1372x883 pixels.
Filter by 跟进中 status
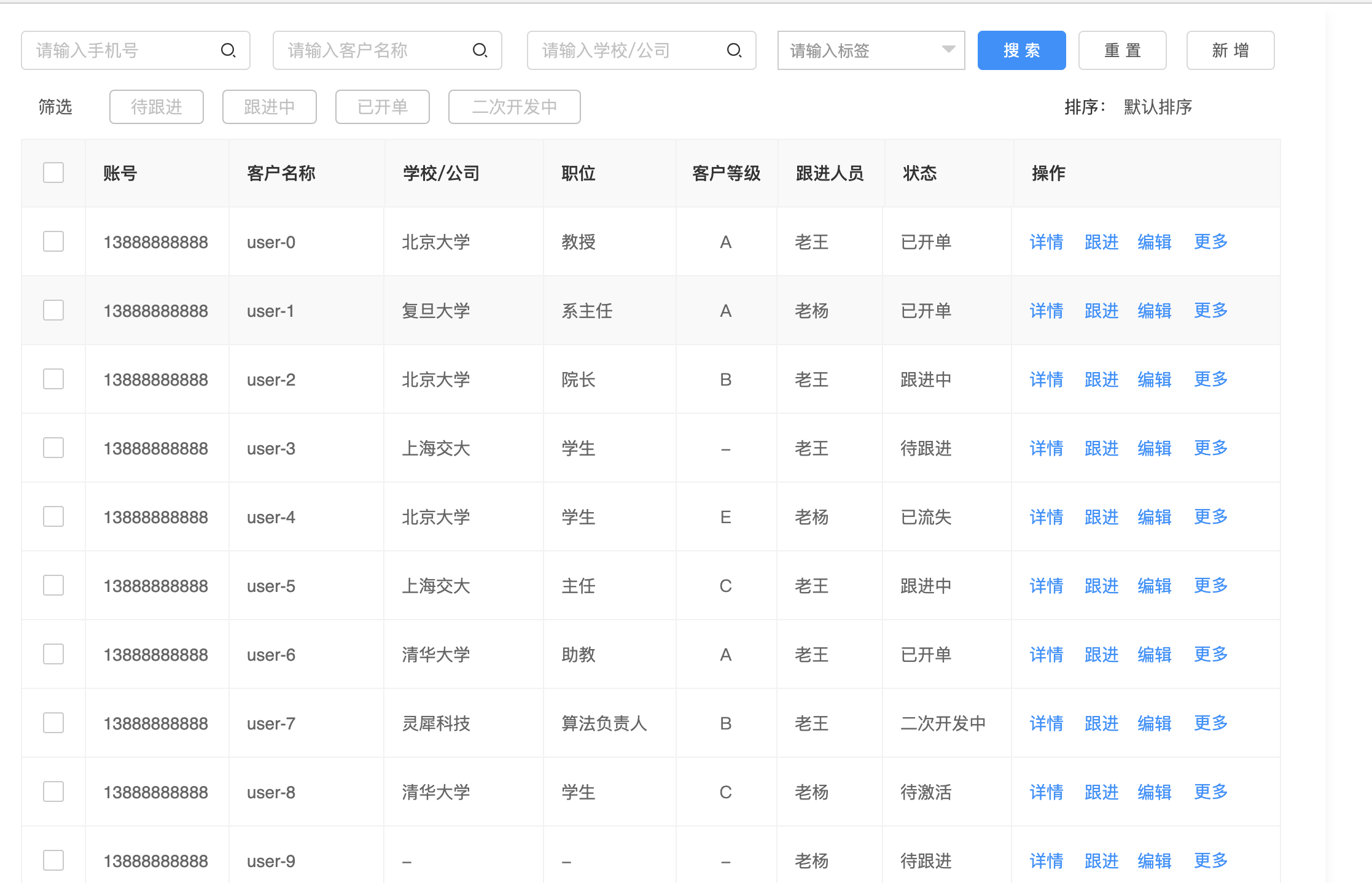click(x=270, y=107)
